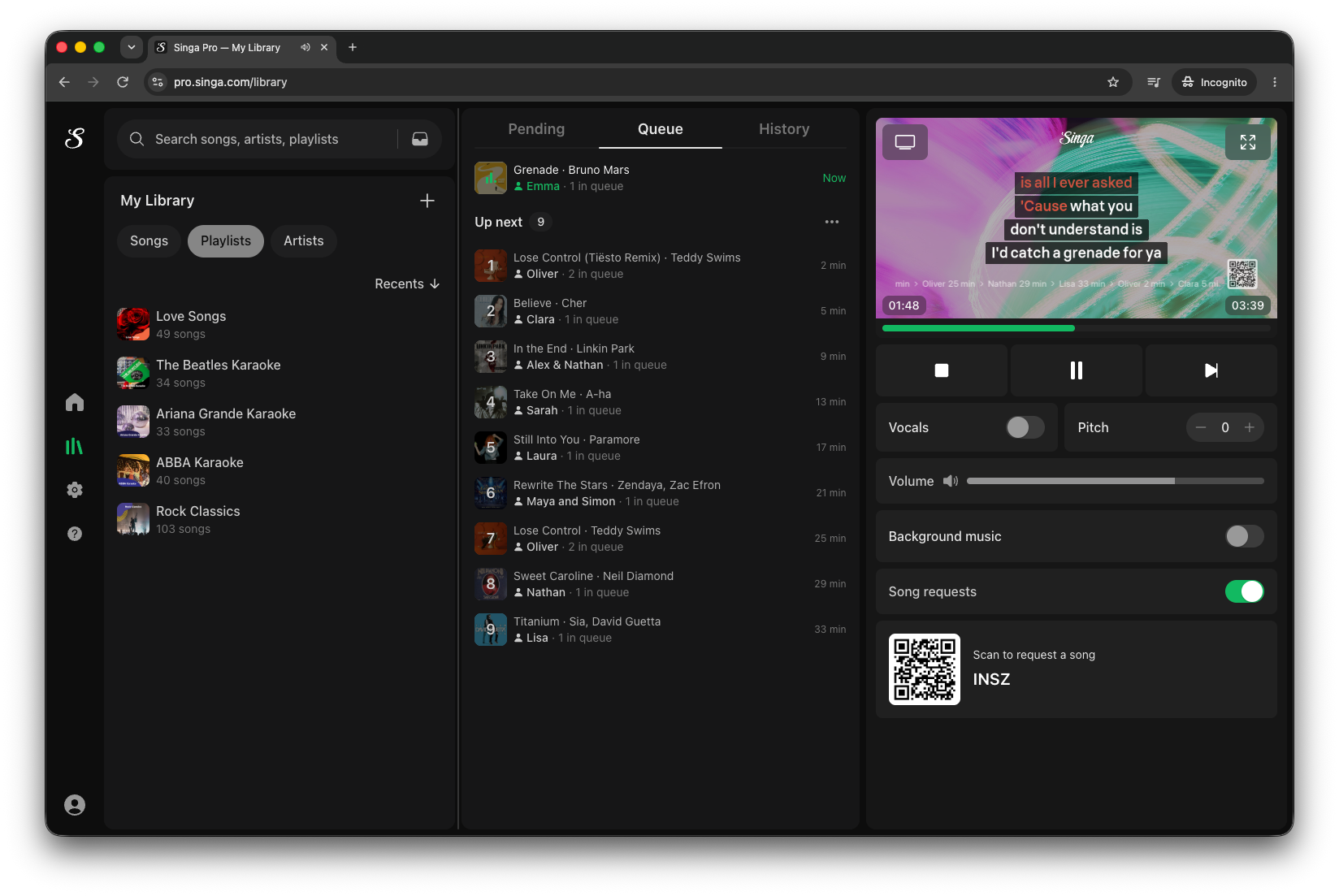The height and width of the screenshot is (896, 1339).
Task: Click the Singa logo in the sidebar
Action: (75, 139)
